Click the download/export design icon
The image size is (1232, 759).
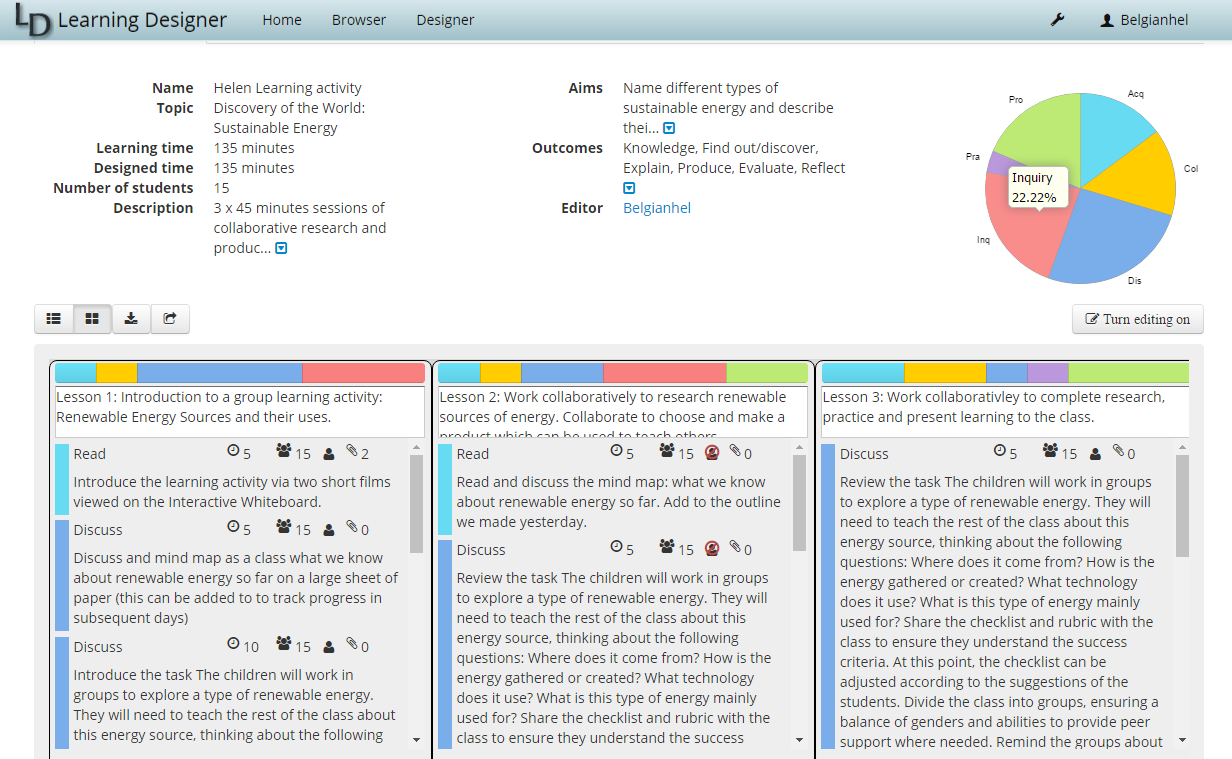(131, 319)
